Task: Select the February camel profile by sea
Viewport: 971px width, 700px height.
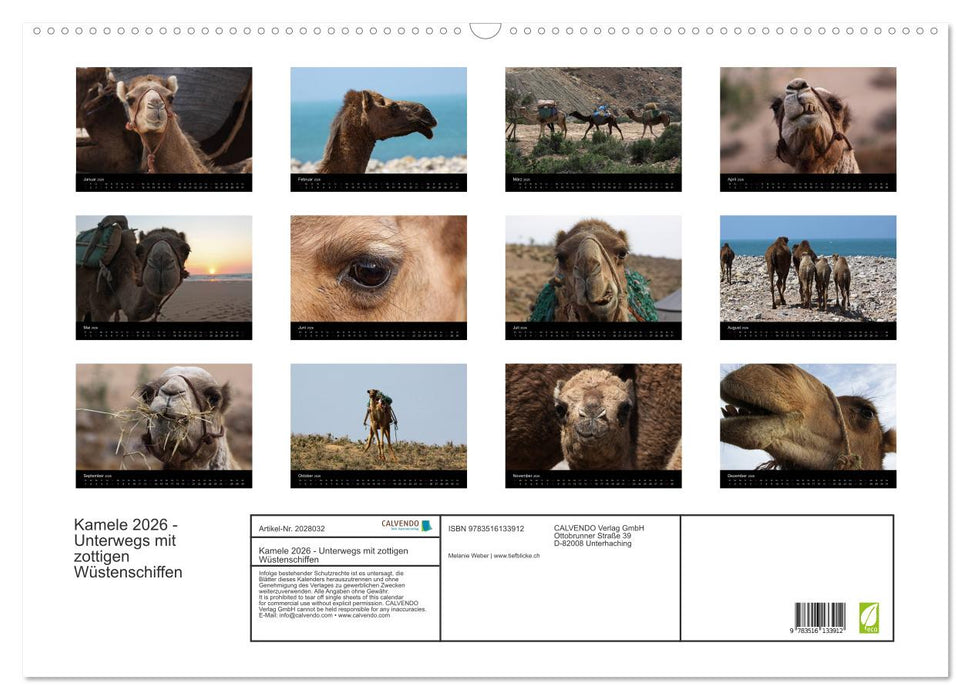Action: [x=378, y=121]
